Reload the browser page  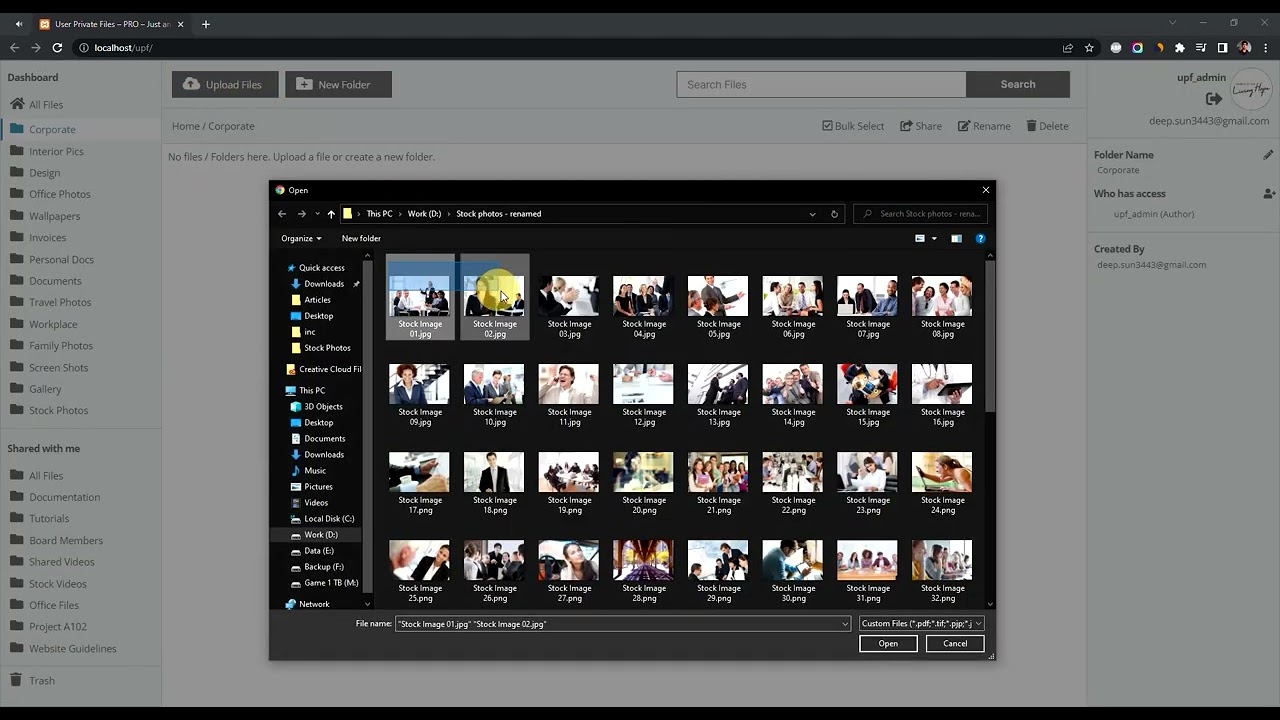(x=57, y=48)
